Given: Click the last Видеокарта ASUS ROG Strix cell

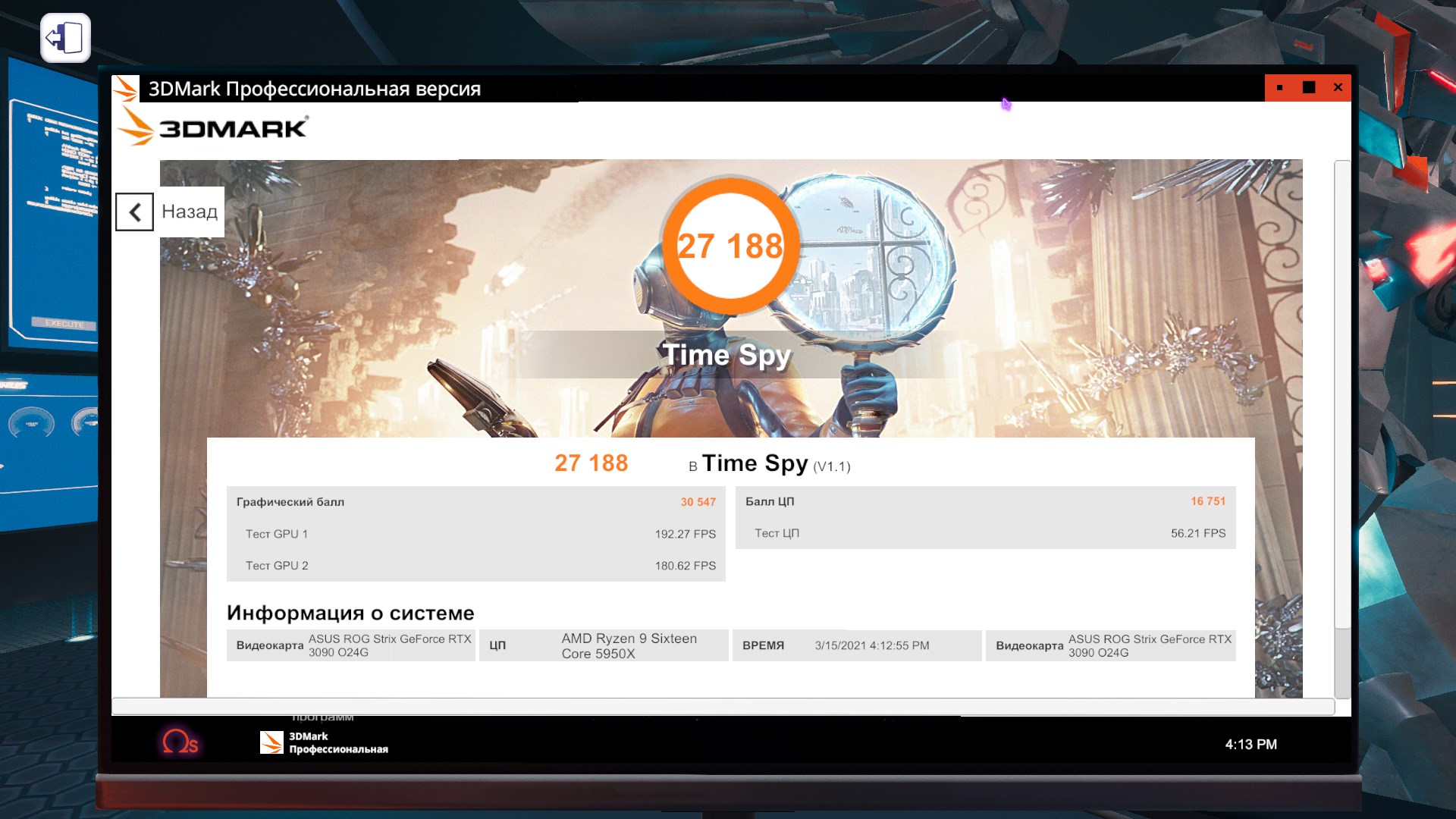Looking at the screenshot, I should coord(1111,645).
